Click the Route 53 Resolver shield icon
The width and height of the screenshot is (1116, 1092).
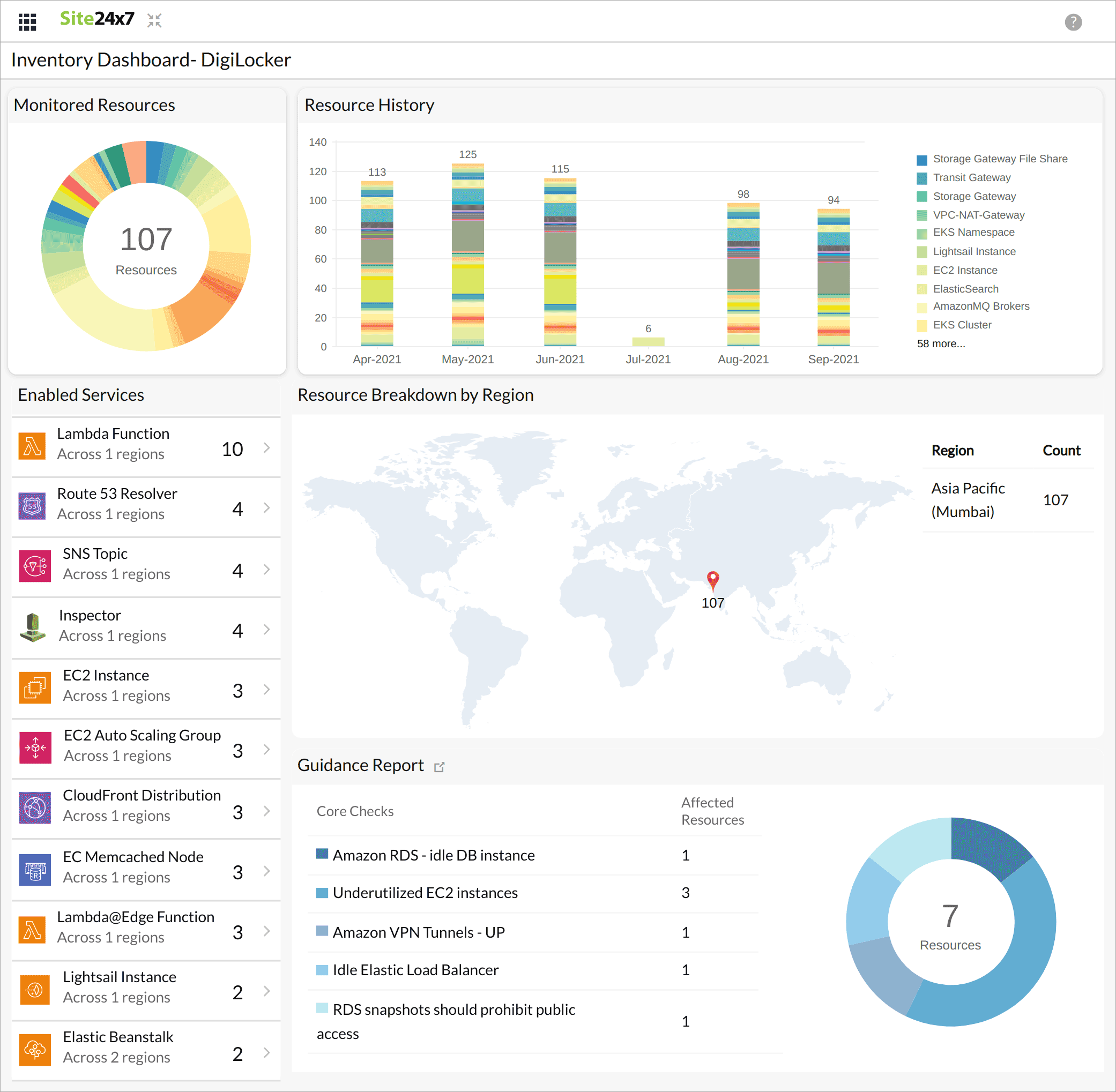coord(32,506)
